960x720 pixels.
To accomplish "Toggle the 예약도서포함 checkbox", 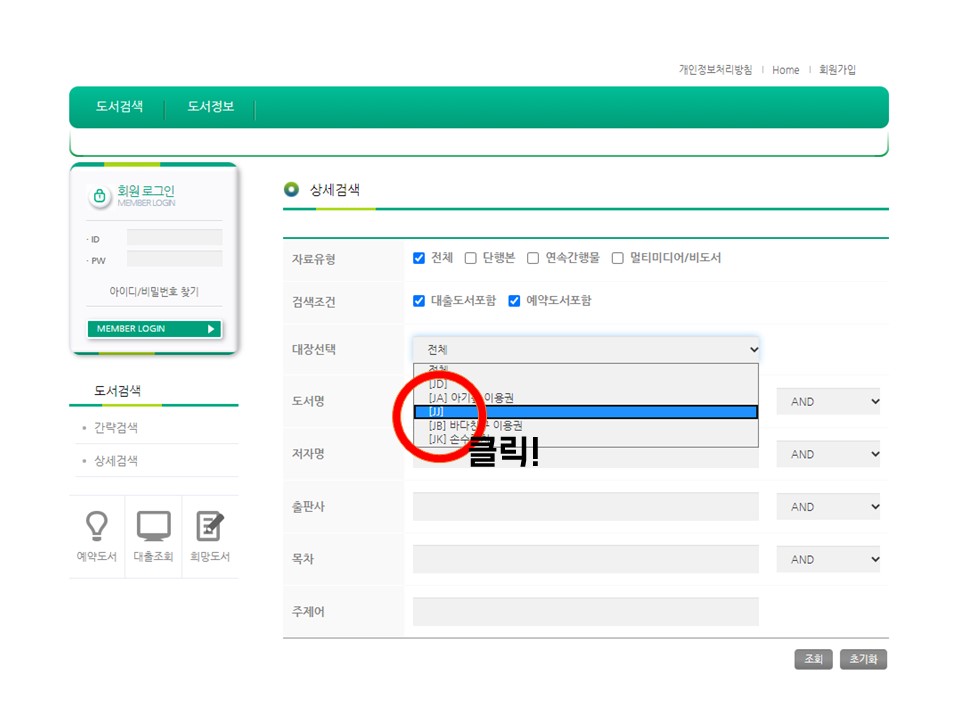I will point(514,301).
